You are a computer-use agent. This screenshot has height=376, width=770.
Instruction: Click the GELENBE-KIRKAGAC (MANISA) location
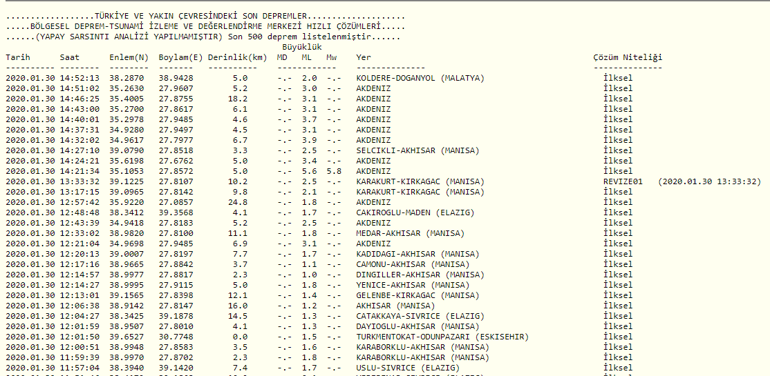coord(417,295)
